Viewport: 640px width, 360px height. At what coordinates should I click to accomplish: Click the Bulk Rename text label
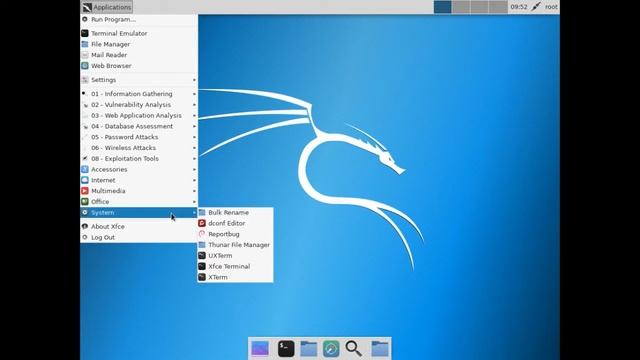pos(228,213)
